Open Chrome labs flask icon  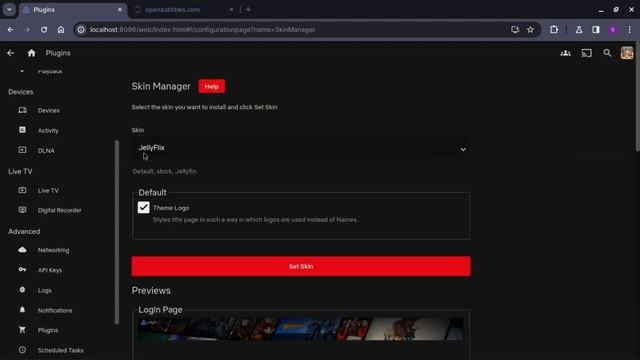(579, 29)
